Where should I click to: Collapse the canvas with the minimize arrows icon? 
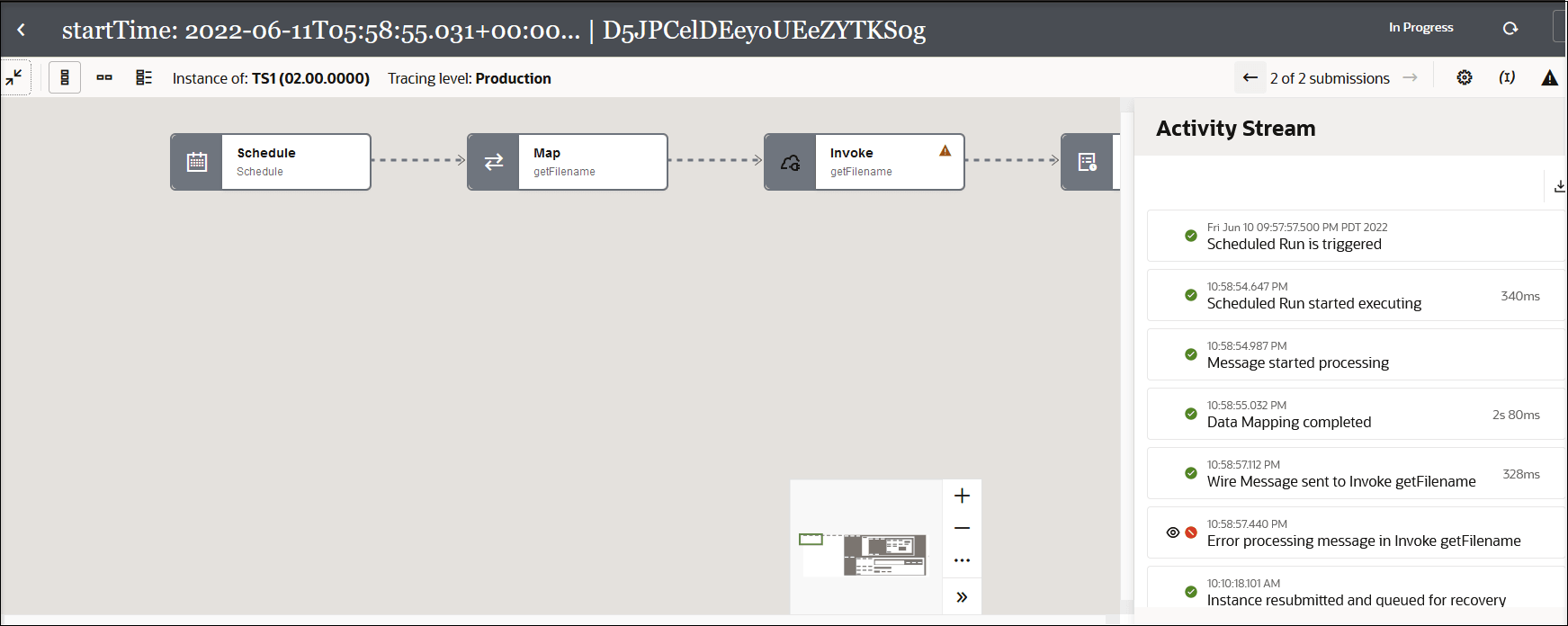[15, 77]
